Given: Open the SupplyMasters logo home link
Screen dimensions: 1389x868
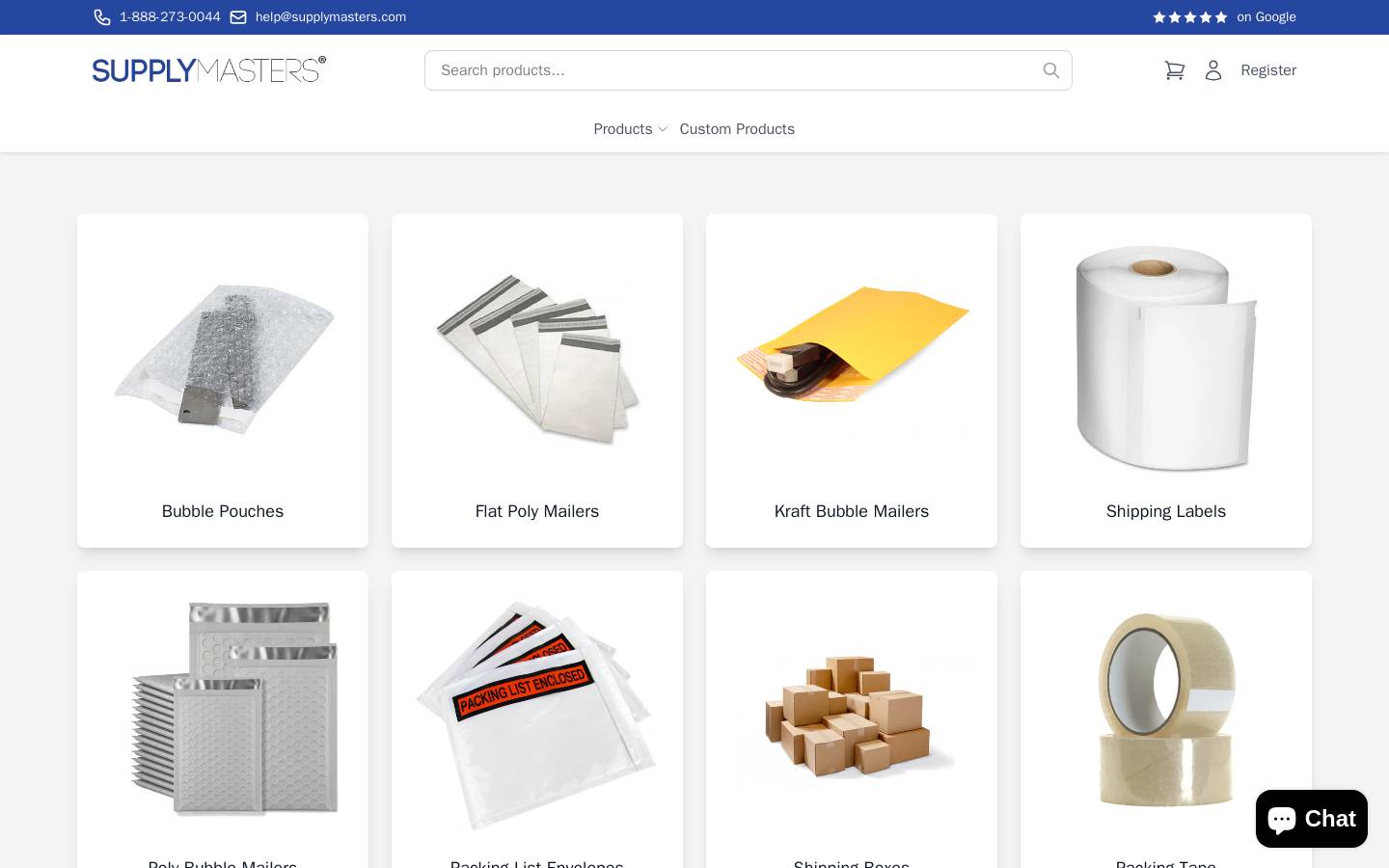Looking at the screenshot, I should [209, 69].
